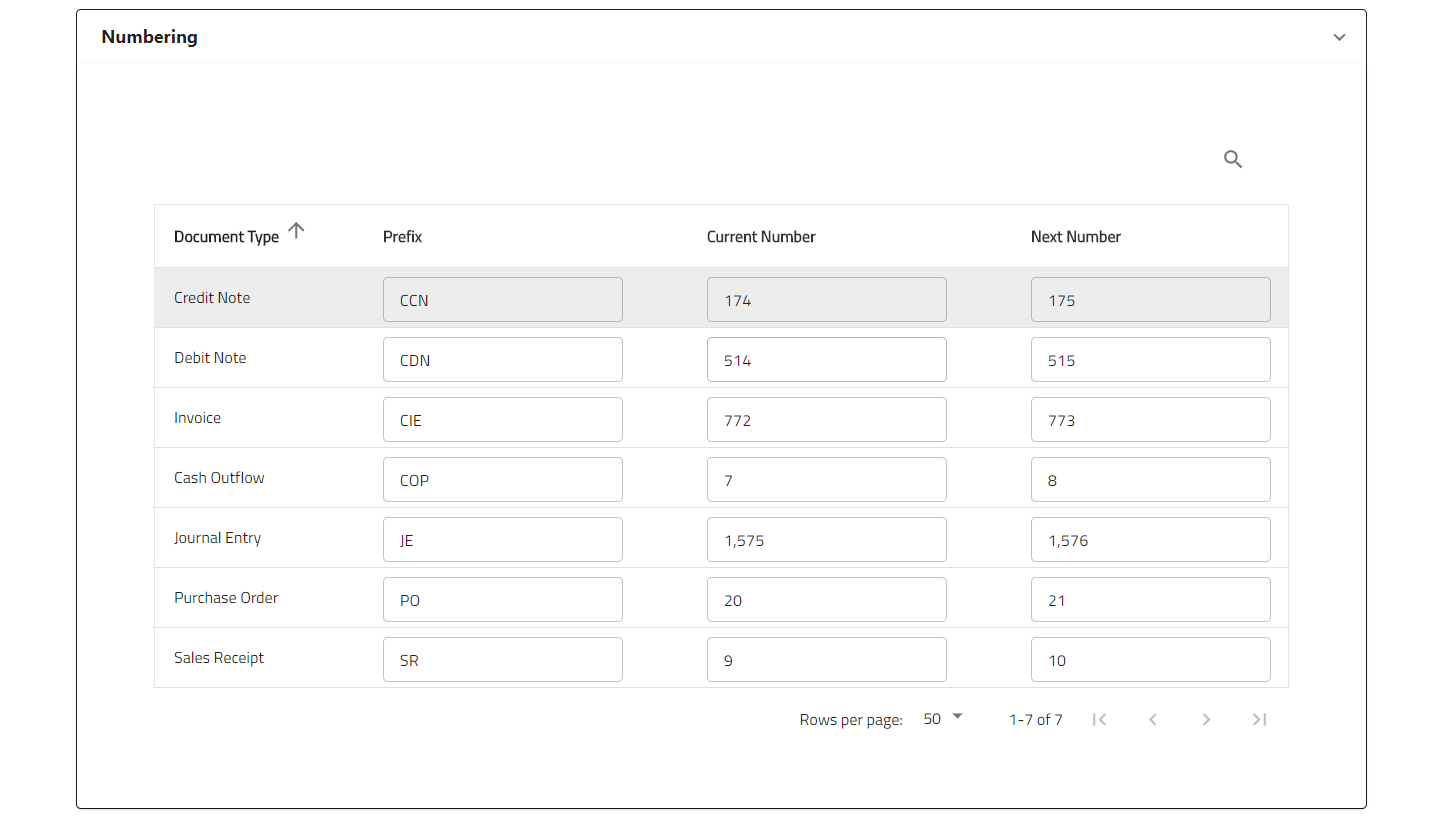This screenshot has width=1441, height=825.
Task: Select the Purchase Order prefix field
Action: point(502,600)
